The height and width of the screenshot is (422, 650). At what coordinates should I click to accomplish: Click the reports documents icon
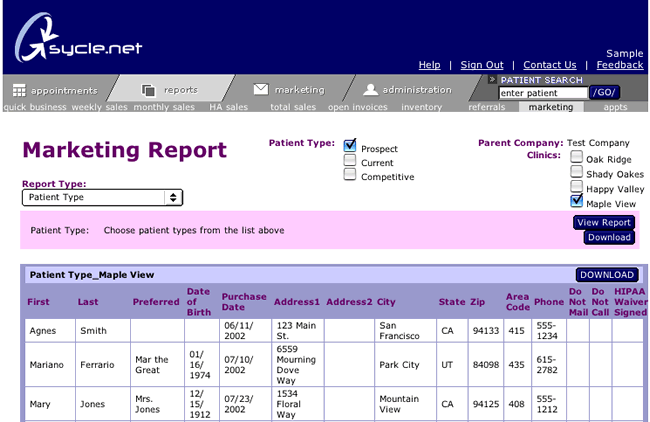pyautogui.click(x=148, y=90)
